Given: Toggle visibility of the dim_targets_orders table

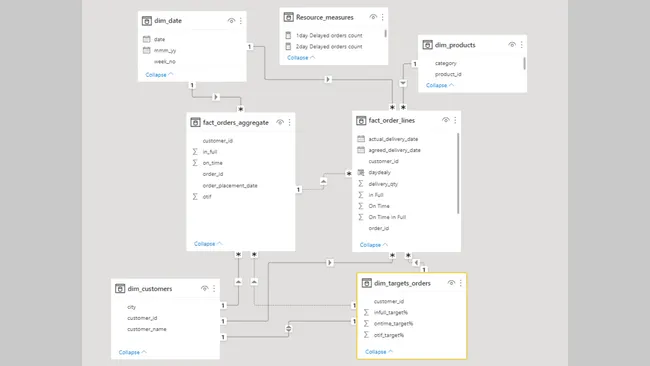Looking at the screenshot, I should tap(451, 283).
